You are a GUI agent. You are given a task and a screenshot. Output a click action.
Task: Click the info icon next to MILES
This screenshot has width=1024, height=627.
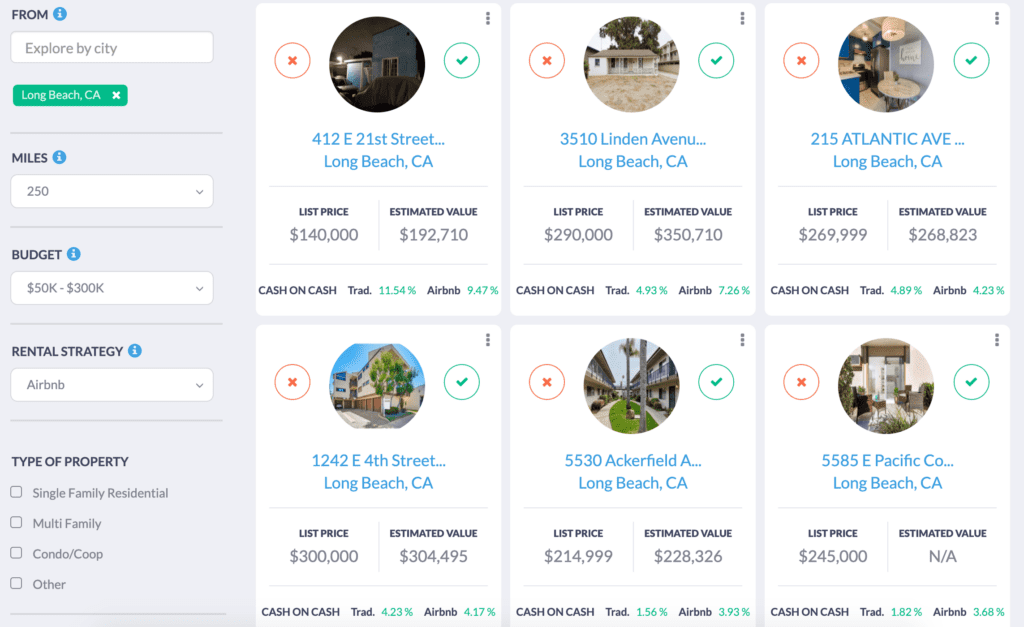[60, 157]
